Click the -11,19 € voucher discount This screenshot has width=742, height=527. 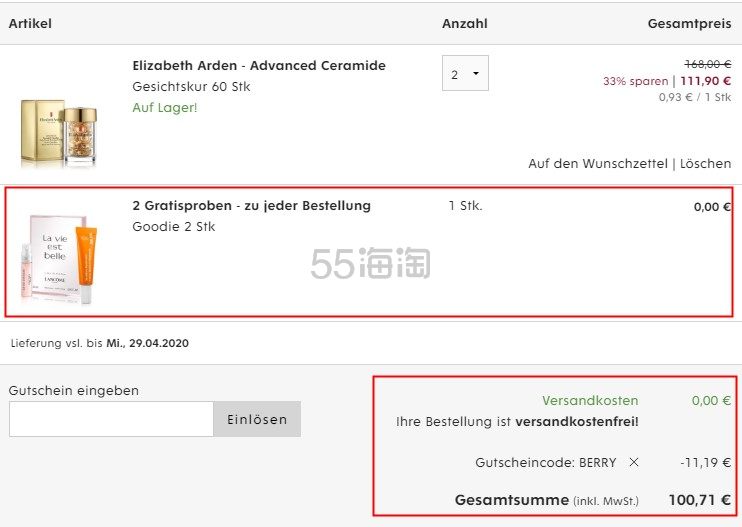click(706, 463)
